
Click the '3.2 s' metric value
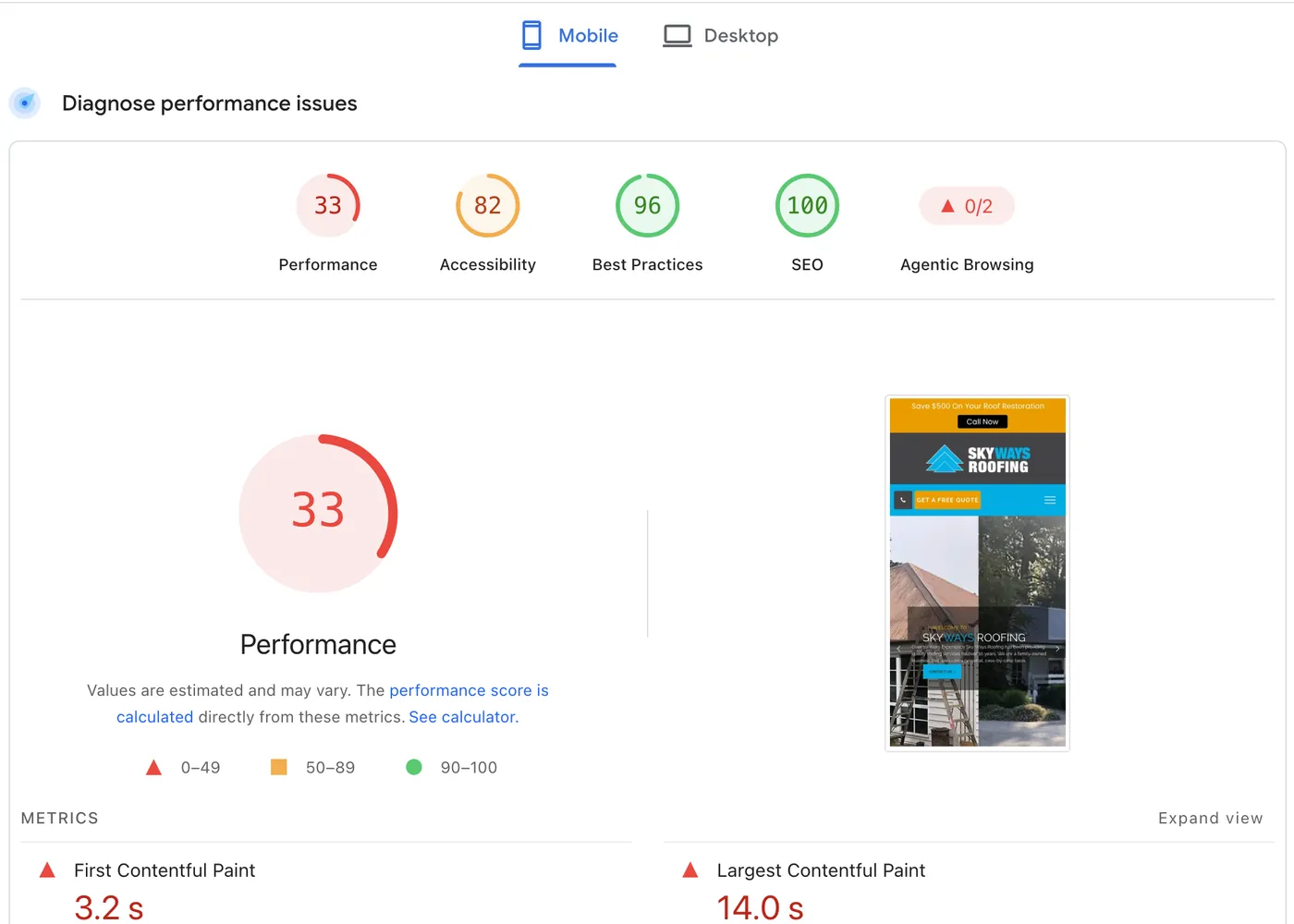tap(109, 907)
